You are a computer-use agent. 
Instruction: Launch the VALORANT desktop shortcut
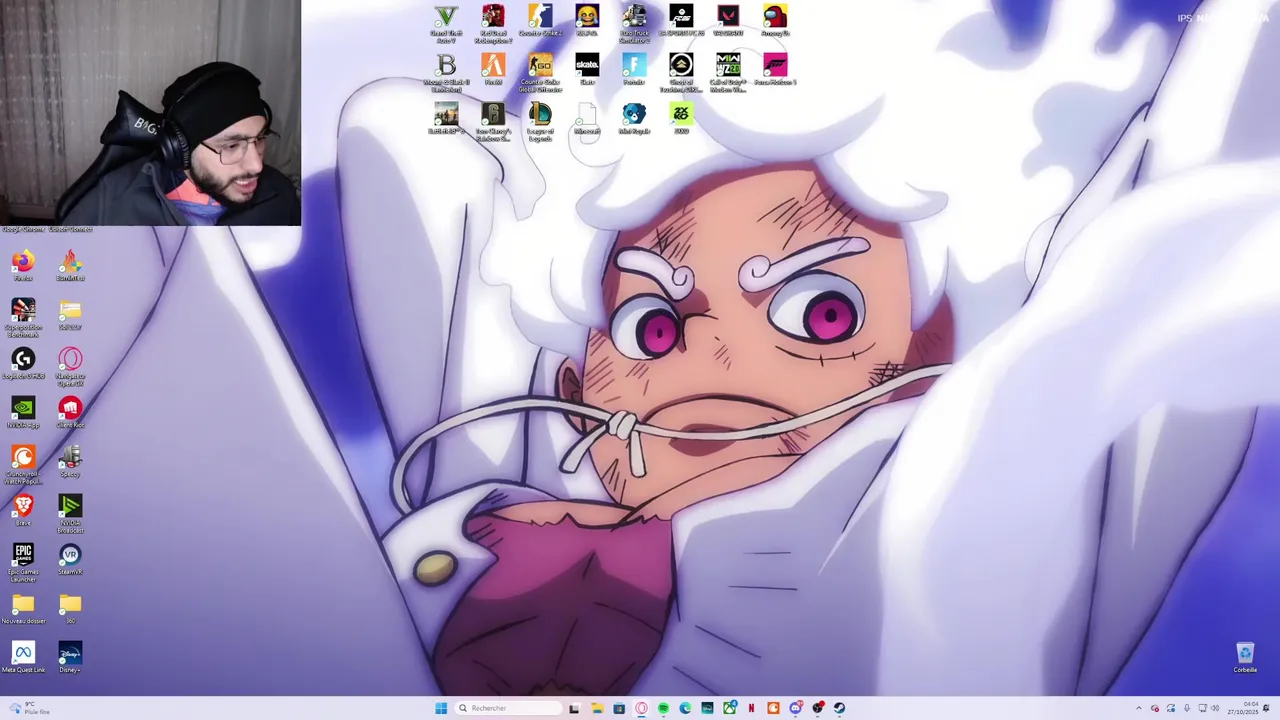tap(728, 21)
